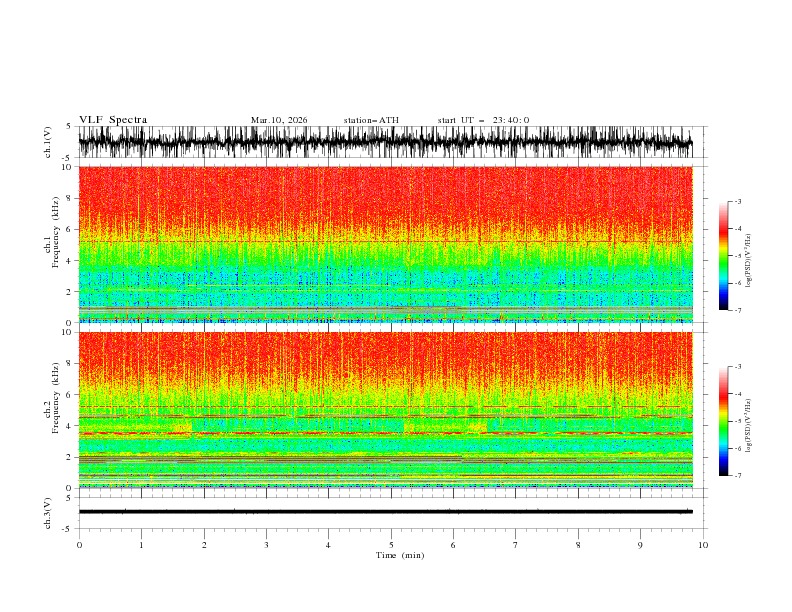Click the red 3.5 kHz band in ch.2 spectrogram
This screenshot has height=612, width=792.
[385, 433]
